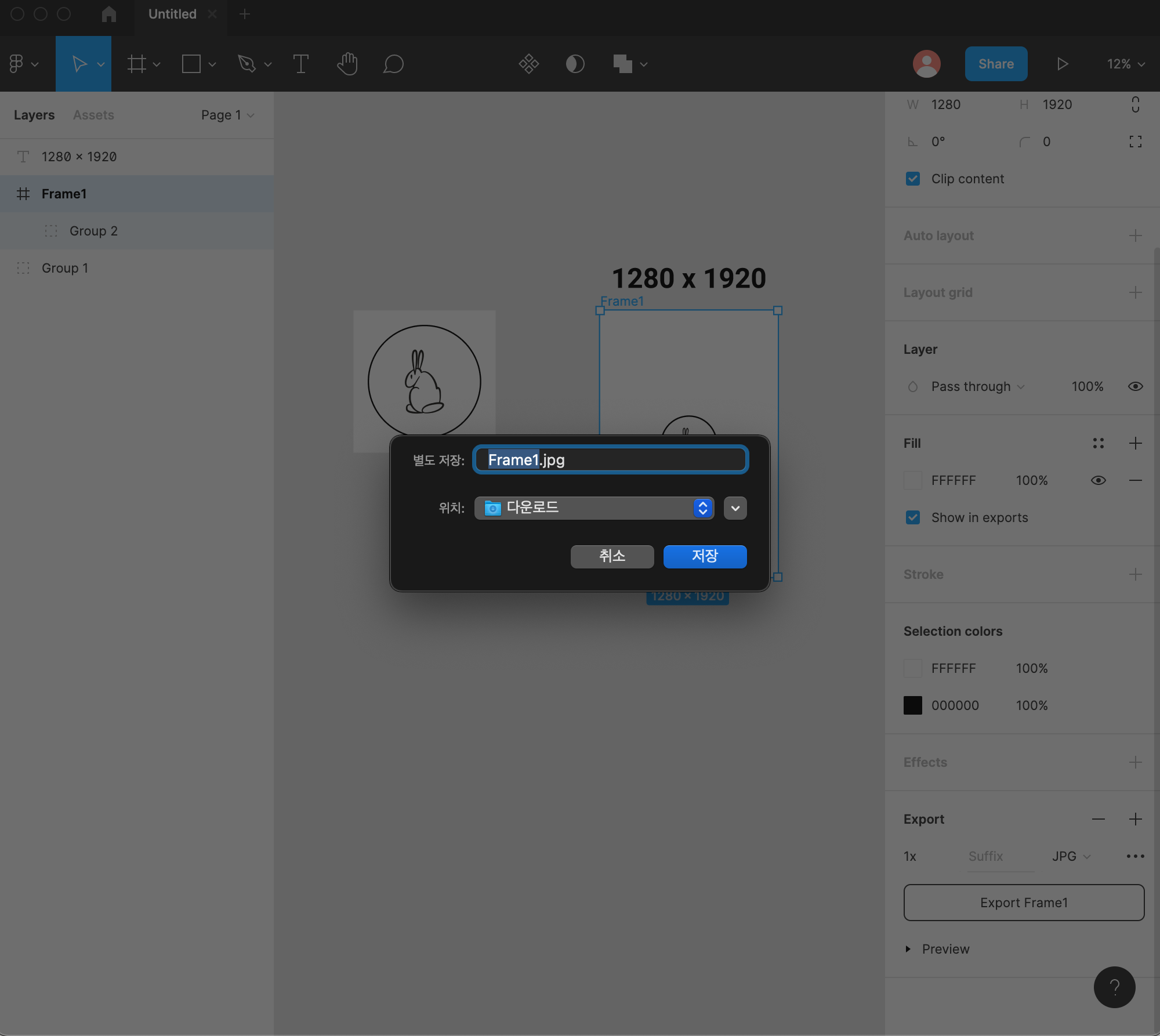Click the home icon in tab bar
1160x1036 pixels.
pos(108,14)
